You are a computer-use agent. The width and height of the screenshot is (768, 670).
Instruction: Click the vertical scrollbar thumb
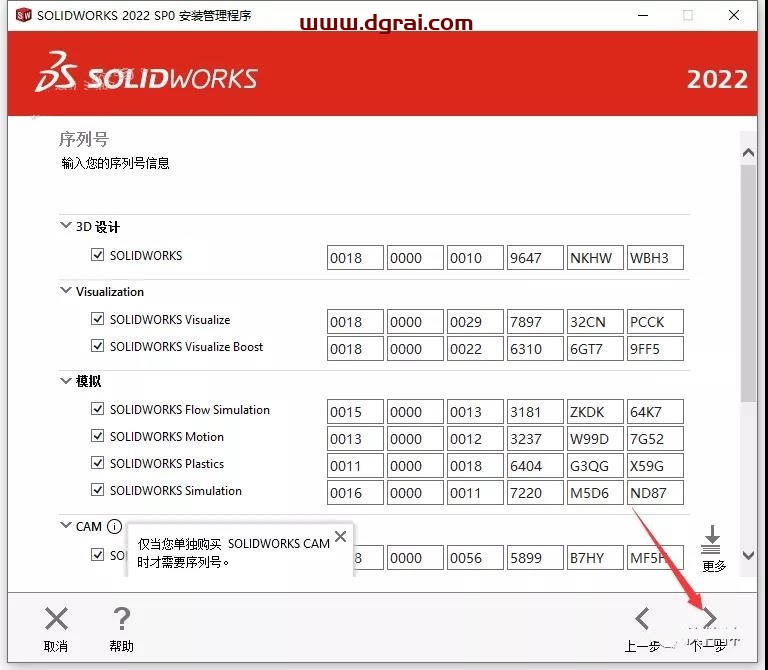pos(748,284)
